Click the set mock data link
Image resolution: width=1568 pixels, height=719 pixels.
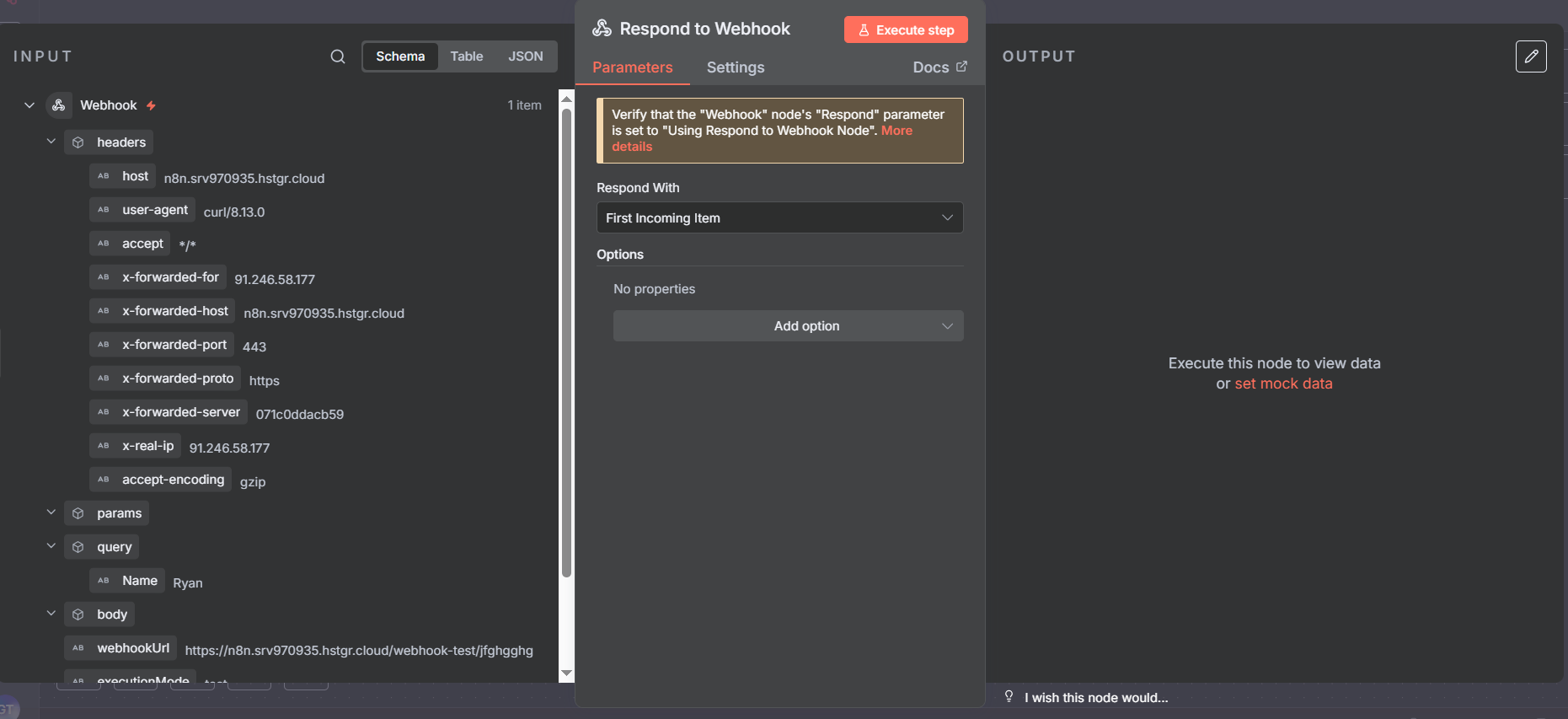click(x=1283, y=384)
